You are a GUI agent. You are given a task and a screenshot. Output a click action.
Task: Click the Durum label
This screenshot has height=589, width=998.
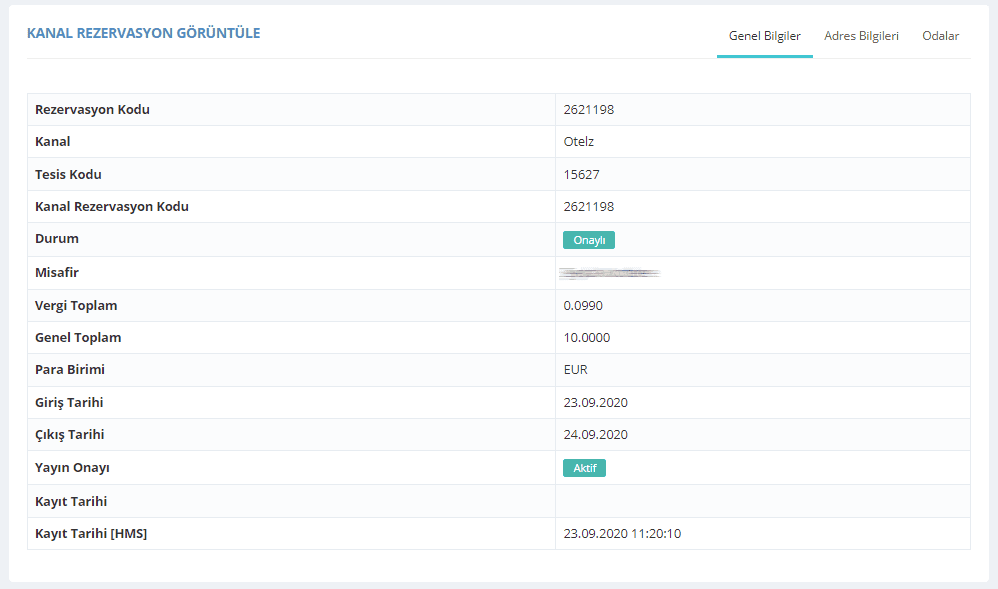[57, 239]
